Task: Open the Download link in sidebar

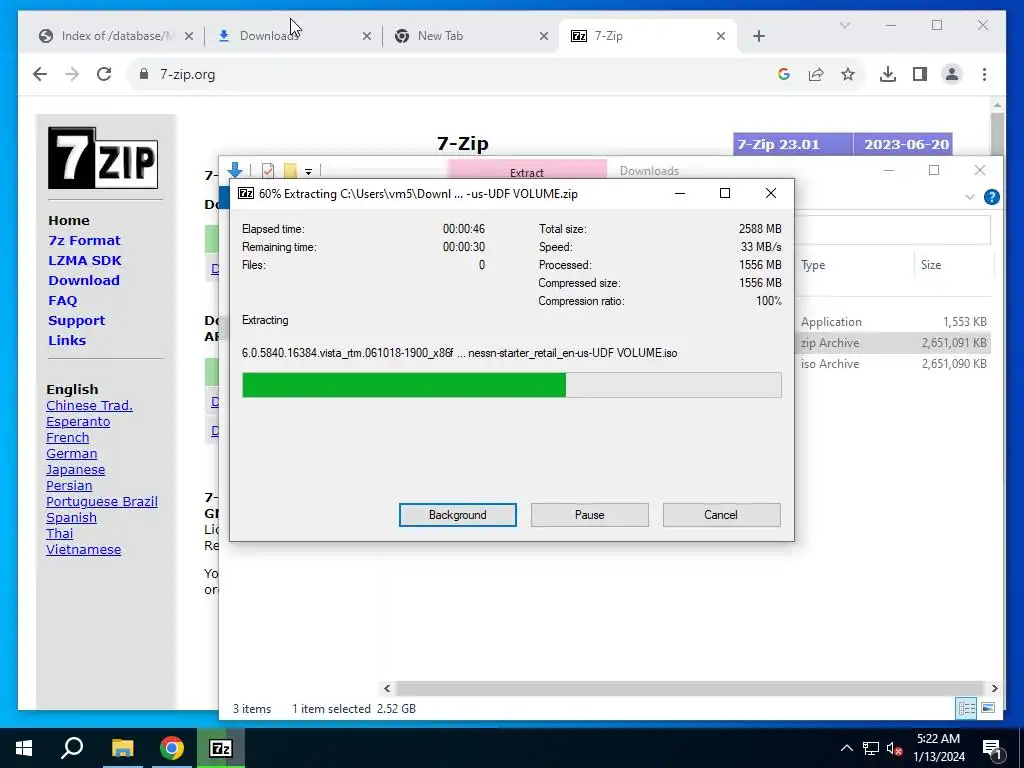Action: click(x=84, y=281)
